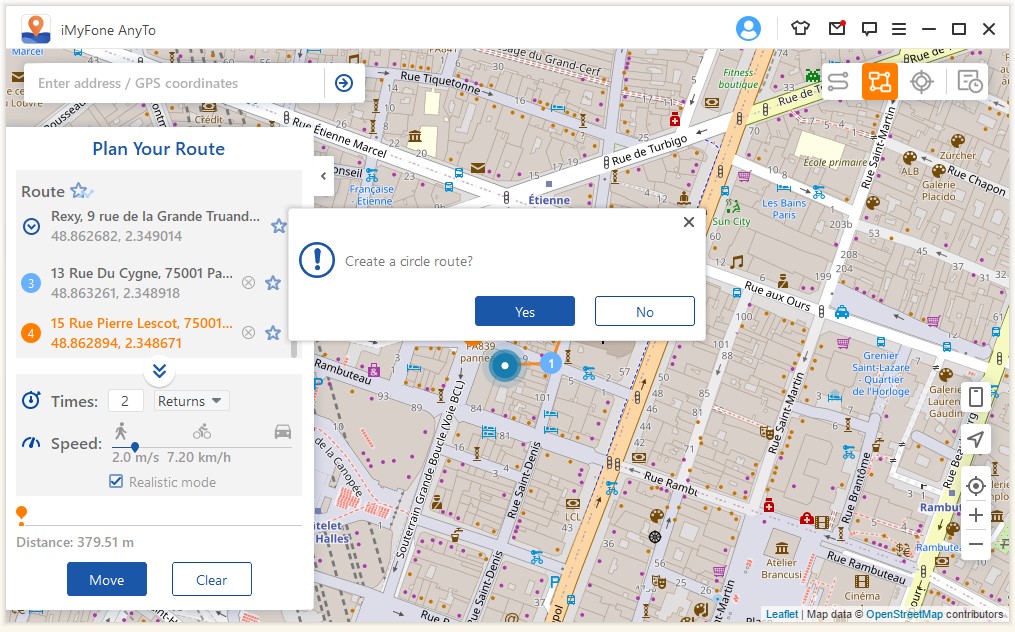Open the mail notifications icon
This screenshot has width=1015, height=632.
[x=836, y=29]
